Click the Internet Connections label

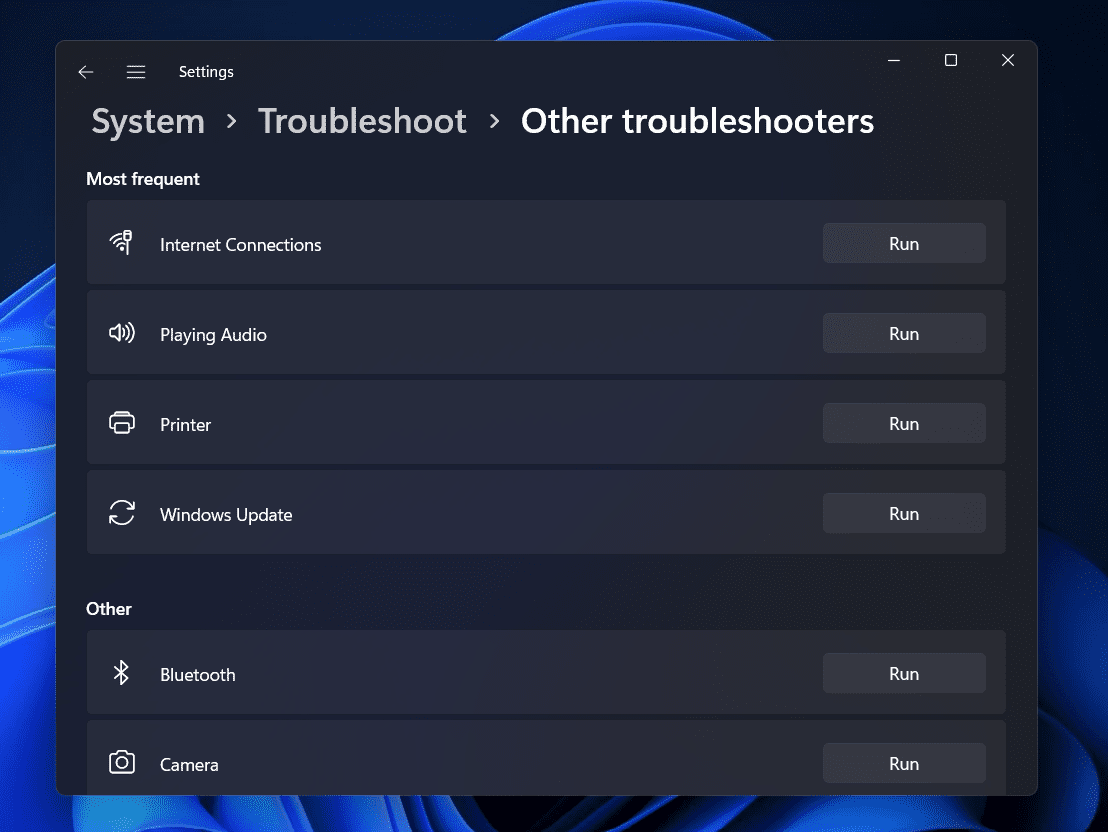(240, 245)
